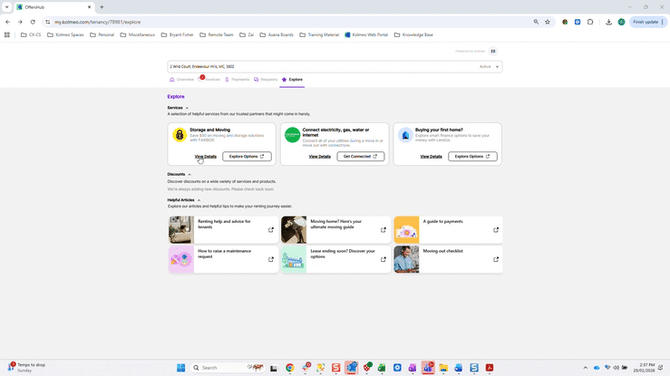Screen dimensions: 670x376
Task: Collapse the Helpful Articles section
Action: coord(199,200)
